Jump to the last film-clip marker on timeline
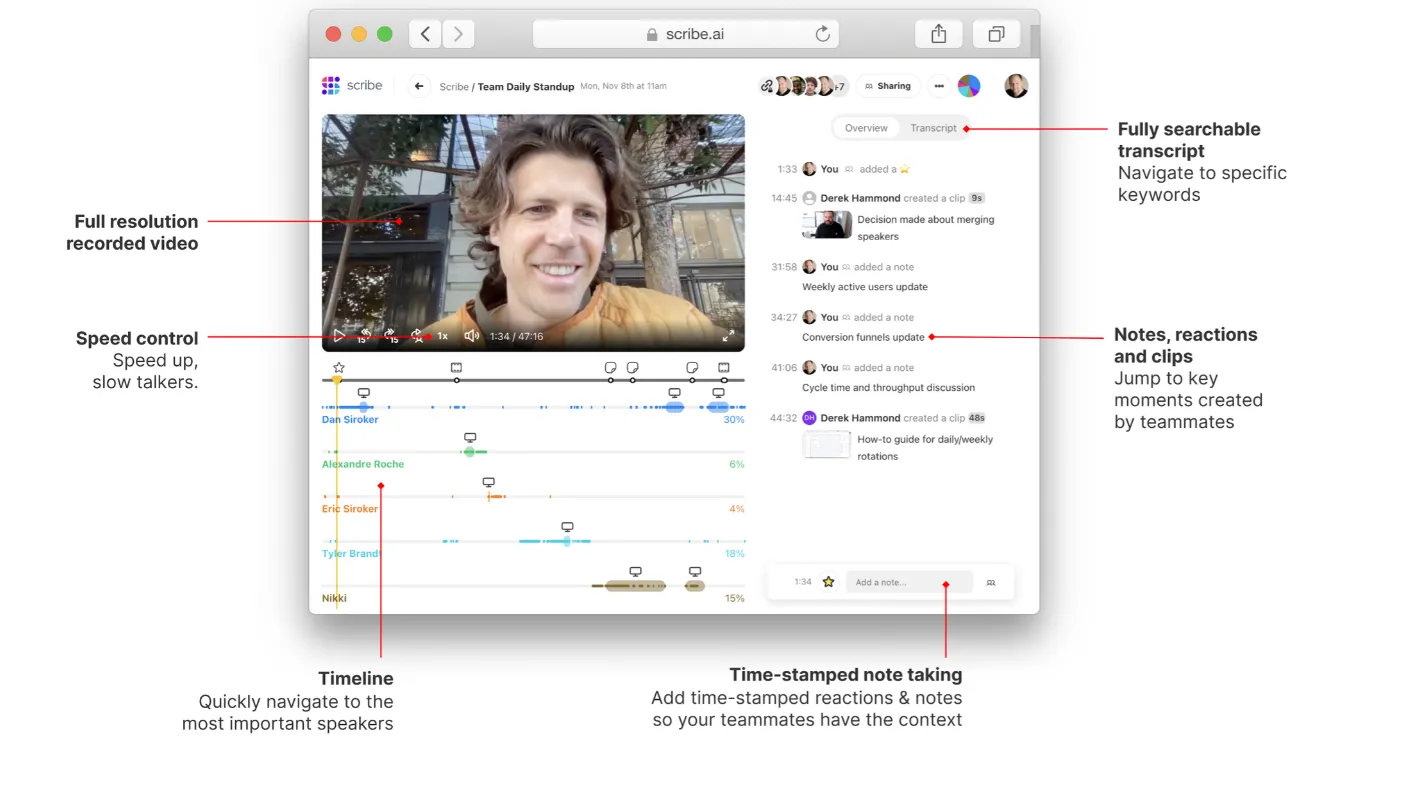 click(x=723, y=368)
